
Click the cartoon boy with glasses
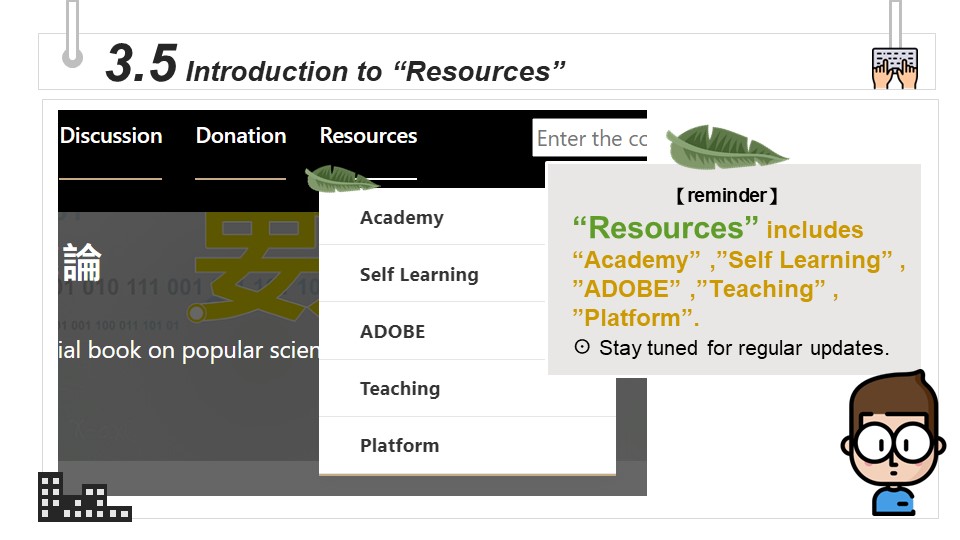pos(893,443)
